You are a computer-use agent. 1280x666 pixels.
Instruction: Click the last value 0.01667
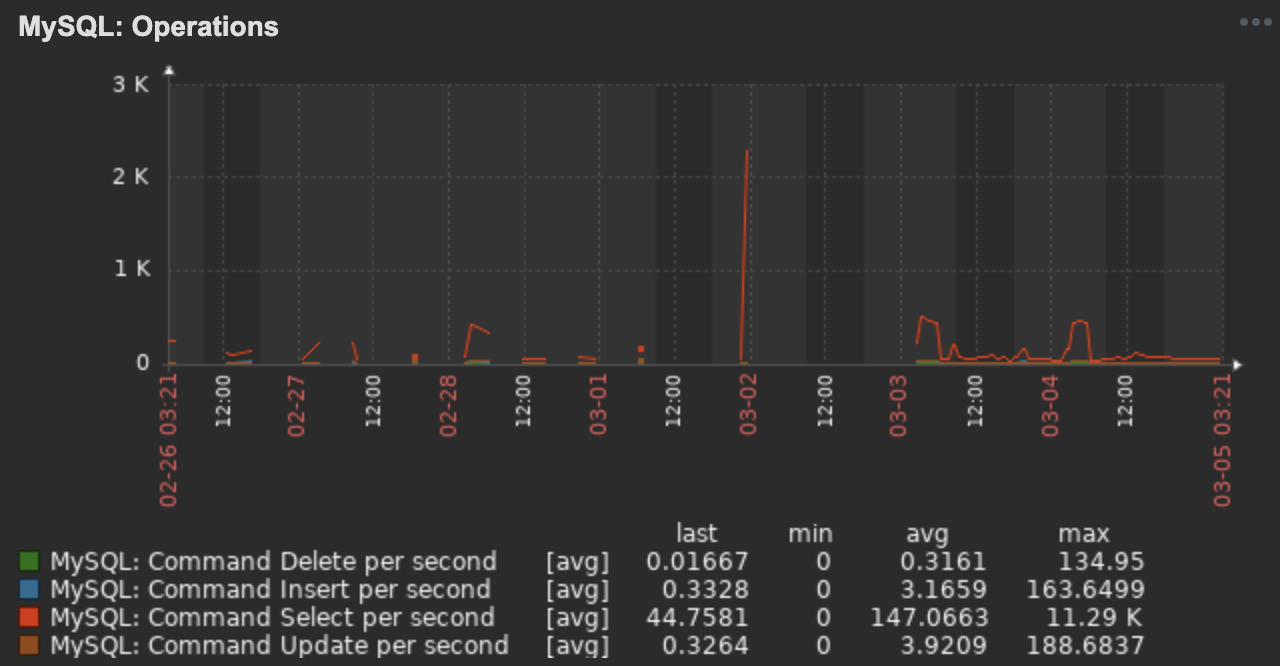coord(697,562)
